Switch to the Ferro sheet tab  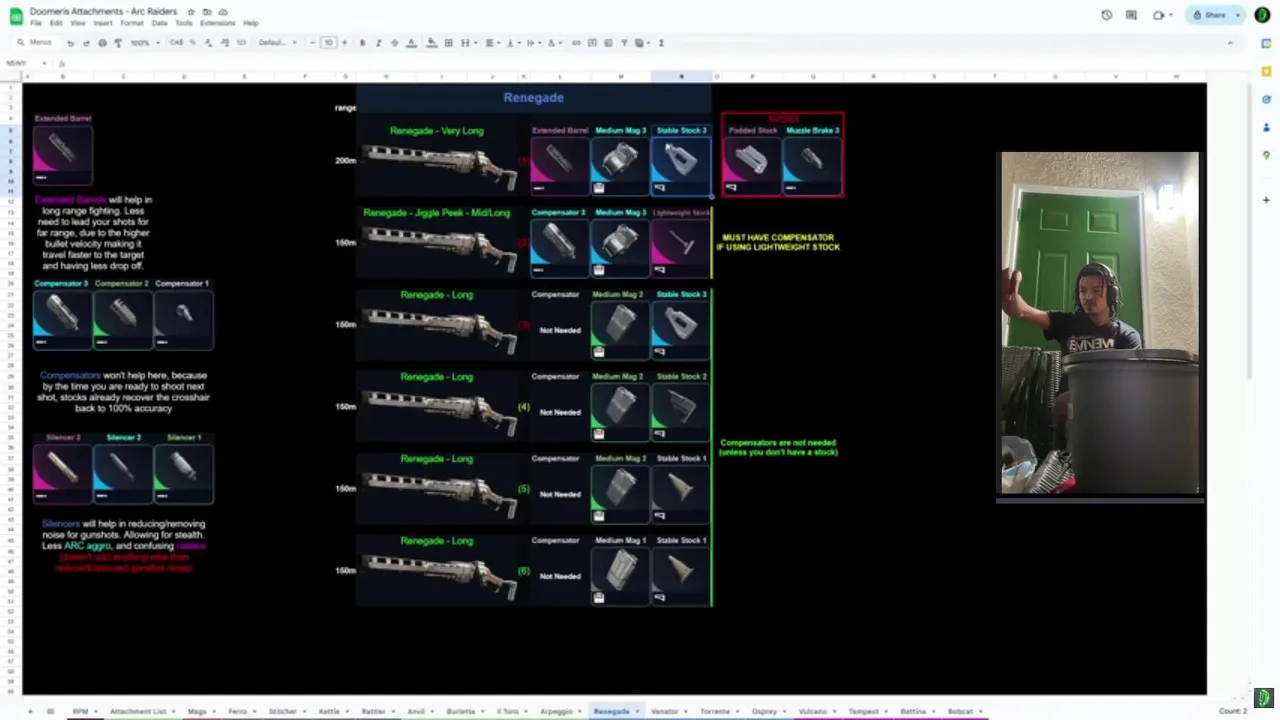coord(241,711)
